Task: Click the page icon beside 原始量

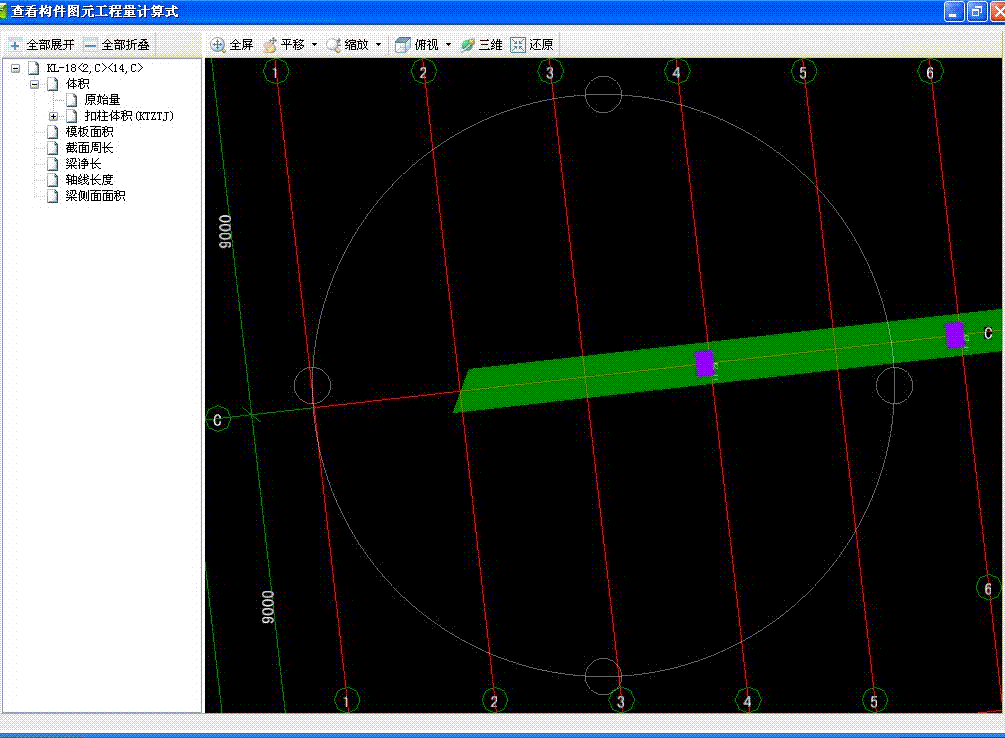Action: pyautogui.click(x=72, y=100)
